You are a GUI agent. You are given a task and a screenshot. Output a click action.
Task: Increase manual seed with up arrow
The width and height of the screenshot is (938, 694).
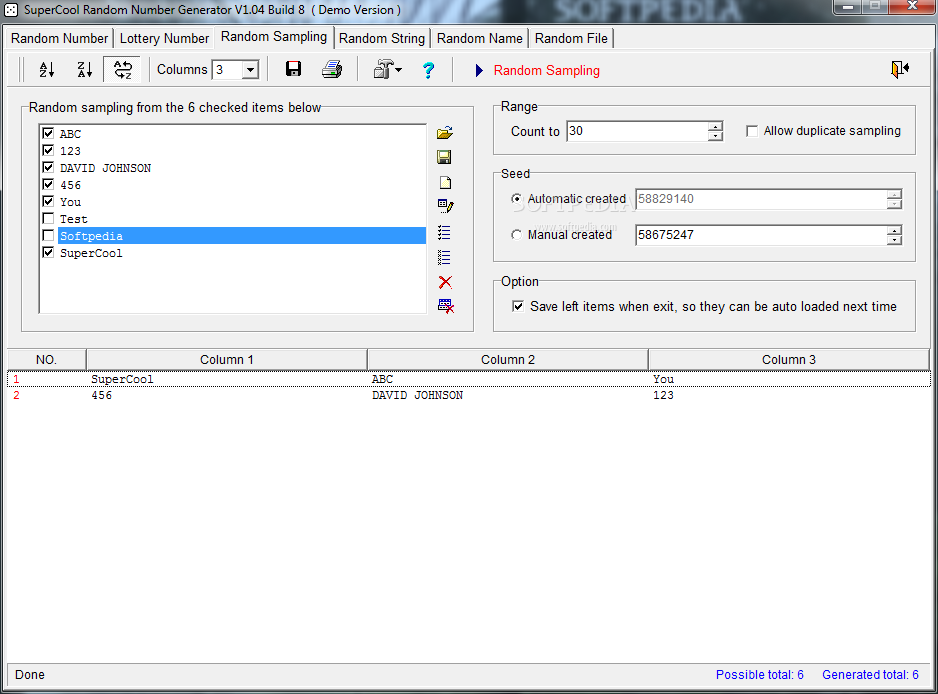[x=894, y=230]
